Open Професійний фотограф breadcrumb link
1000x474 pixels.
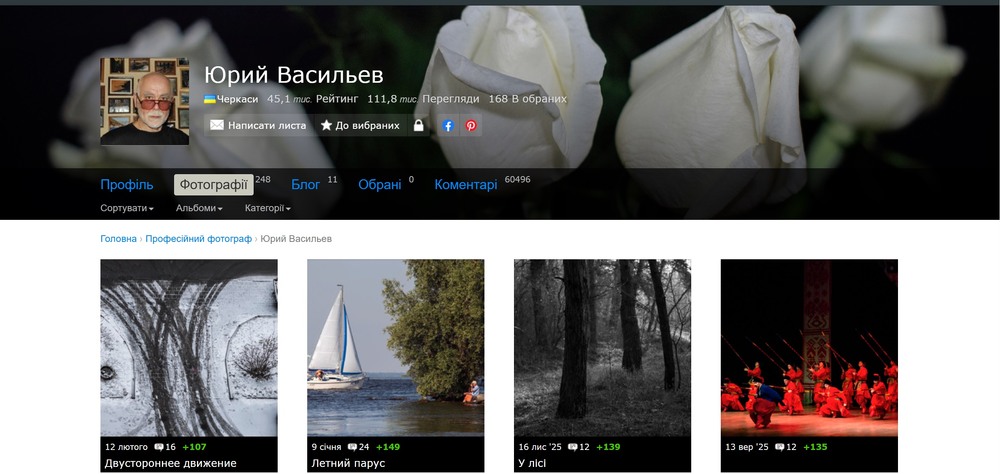click(198, 239)
